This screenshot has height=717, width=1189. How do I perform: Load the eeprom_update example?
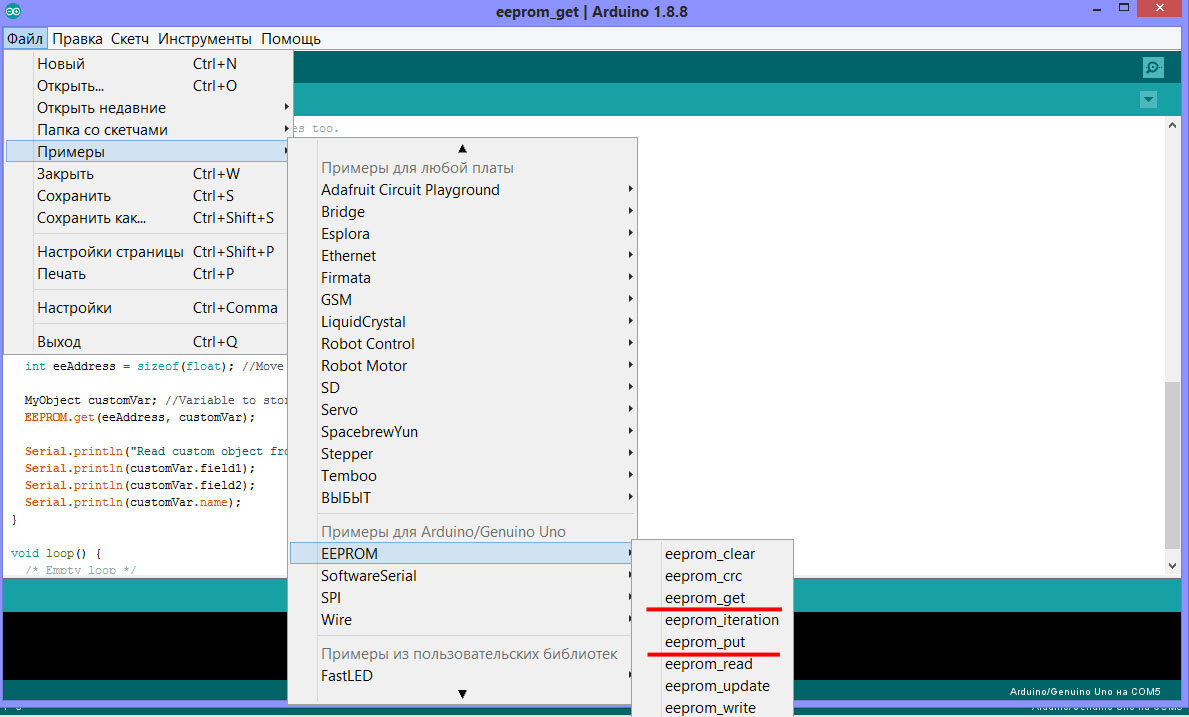tap(713, 686)
